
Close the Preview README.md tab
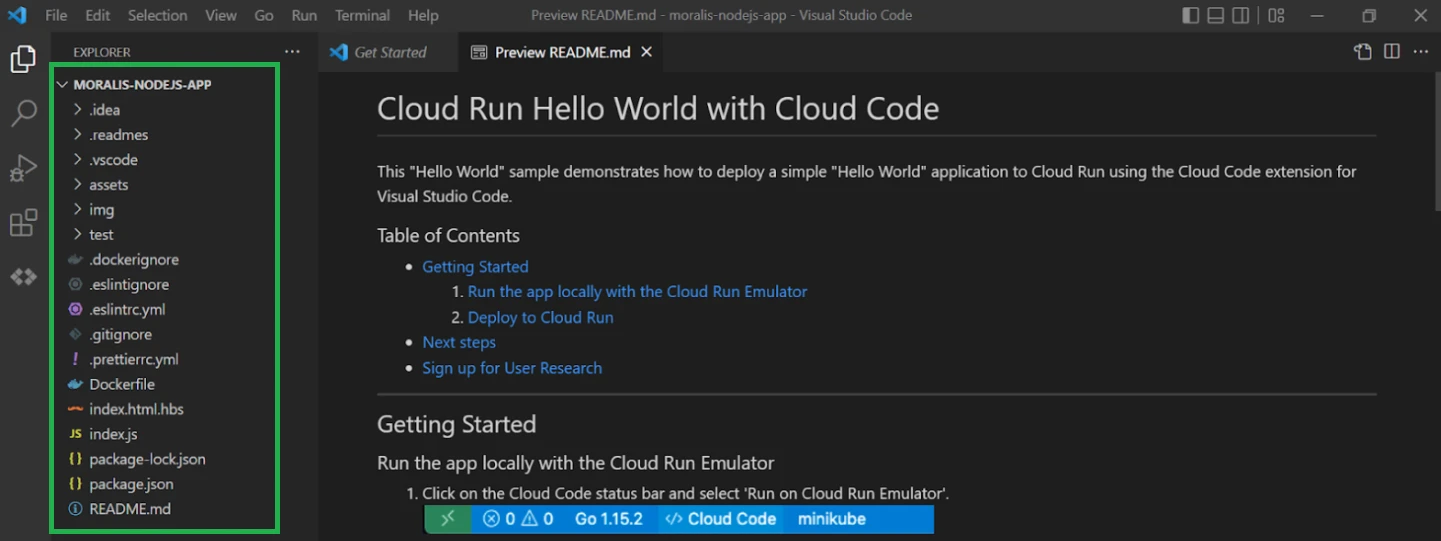coord(646,52)
